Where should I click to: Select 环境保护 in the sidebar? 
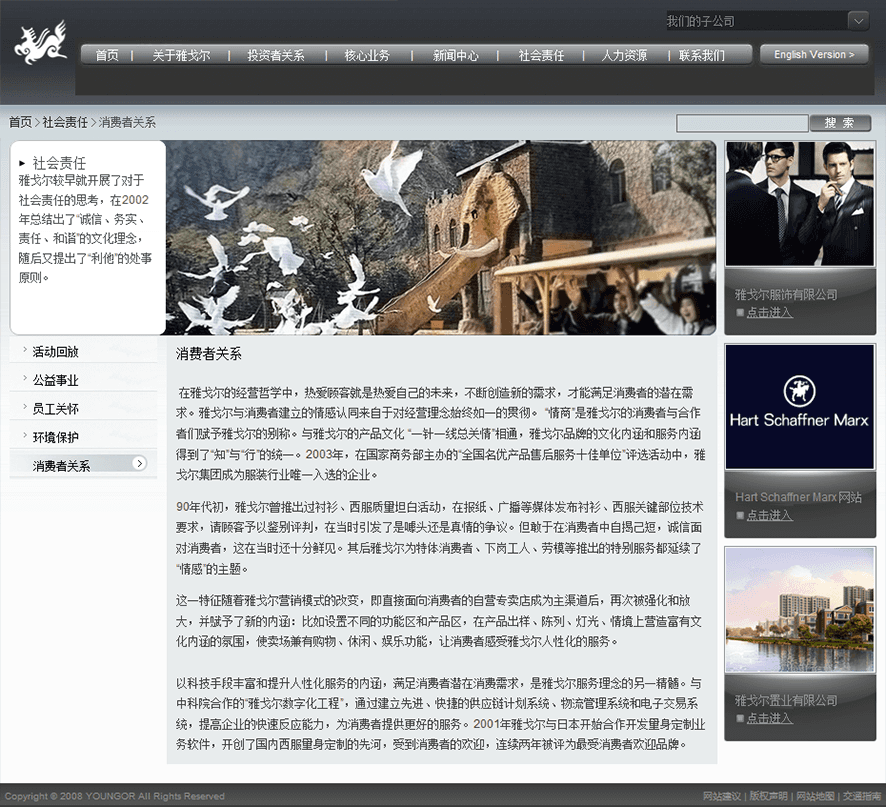click(x=55, y=437)
